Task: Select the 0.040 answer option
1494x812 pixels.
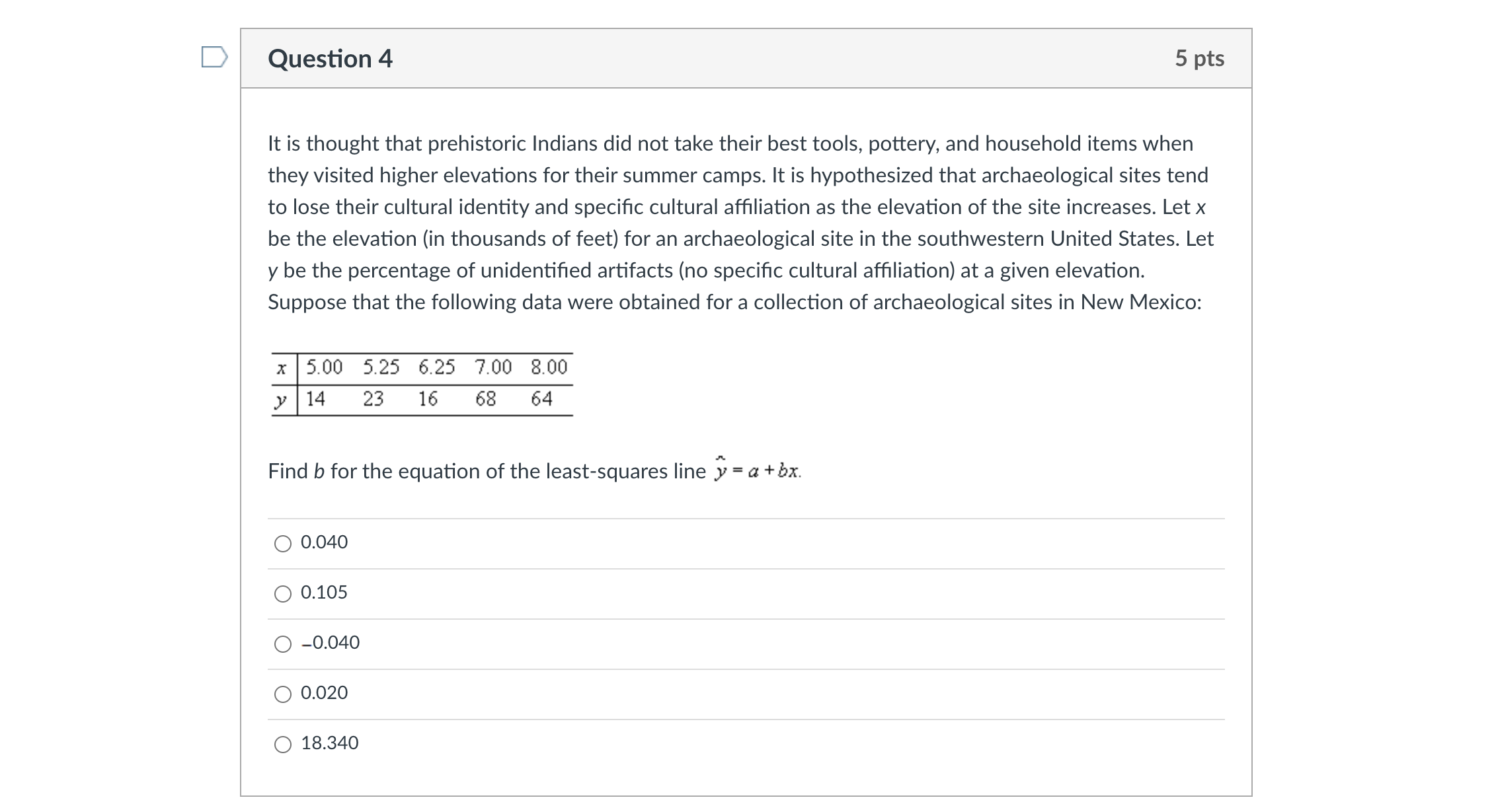Action: click(283, 542)
